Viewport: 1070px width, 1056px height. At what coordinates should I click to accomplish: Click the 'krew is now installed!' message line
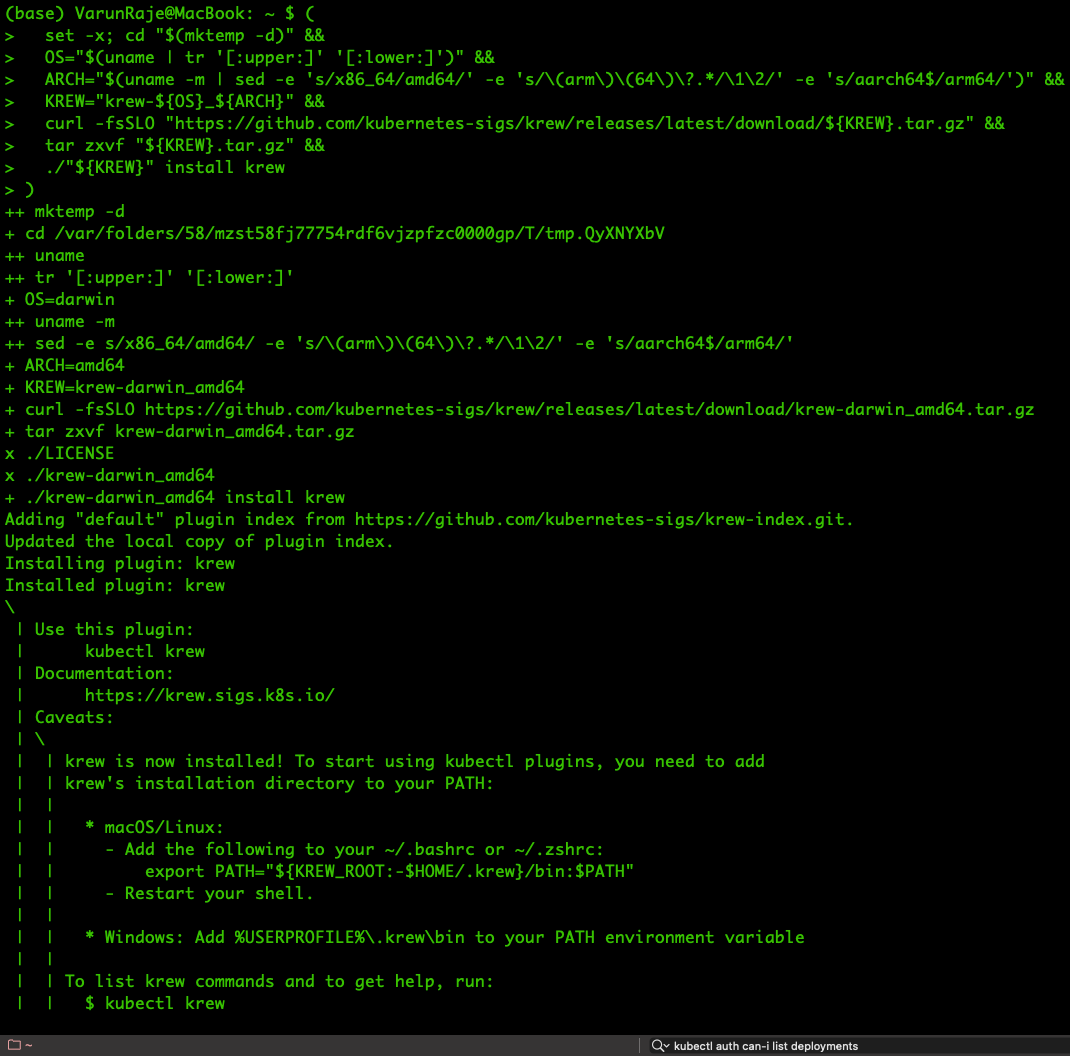pos(415,761)
